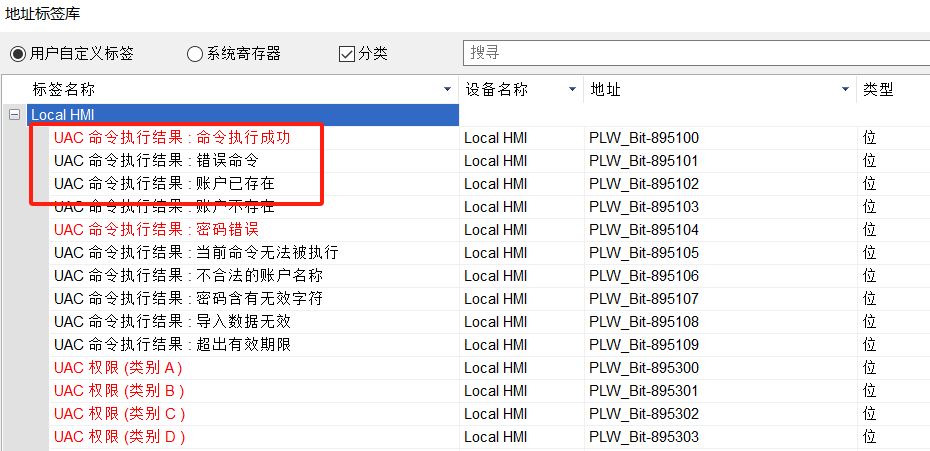The image size is (930, 451).
Task: Select tag UAC 权限 (类别 A )
Action: tap(118, 368)
